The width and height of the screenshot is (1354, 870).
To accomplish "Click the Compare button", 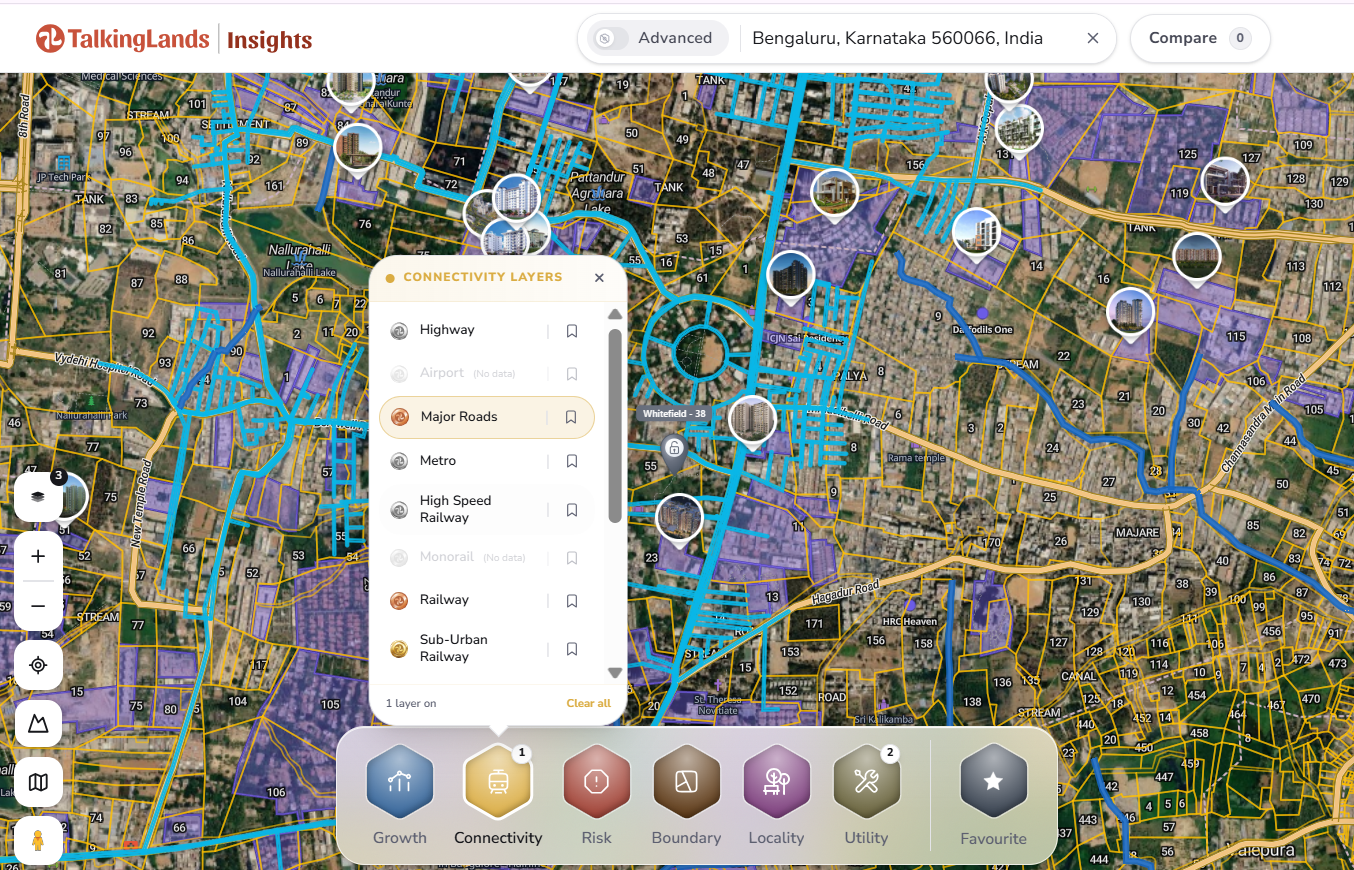I will click(1200, 38).
